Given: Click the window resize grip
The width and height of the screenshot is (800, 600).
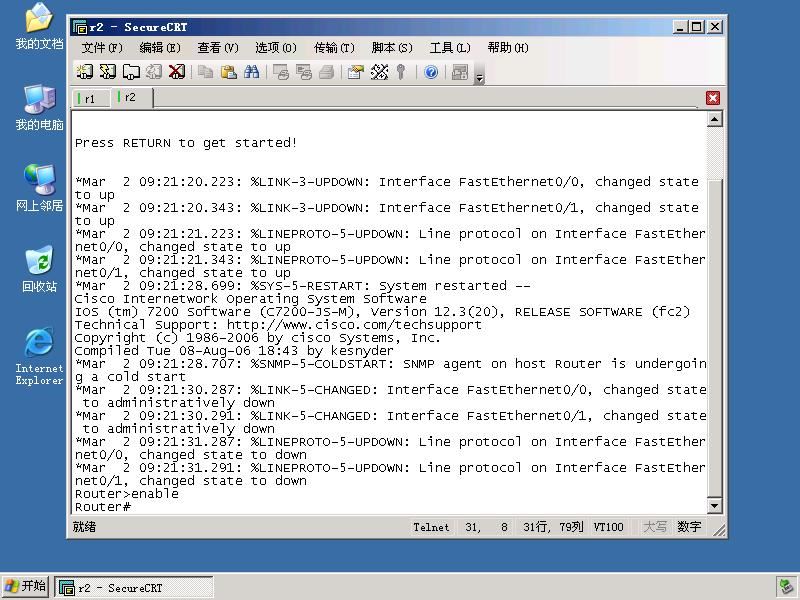Looking at the screenshot, I should click(719, 531).
